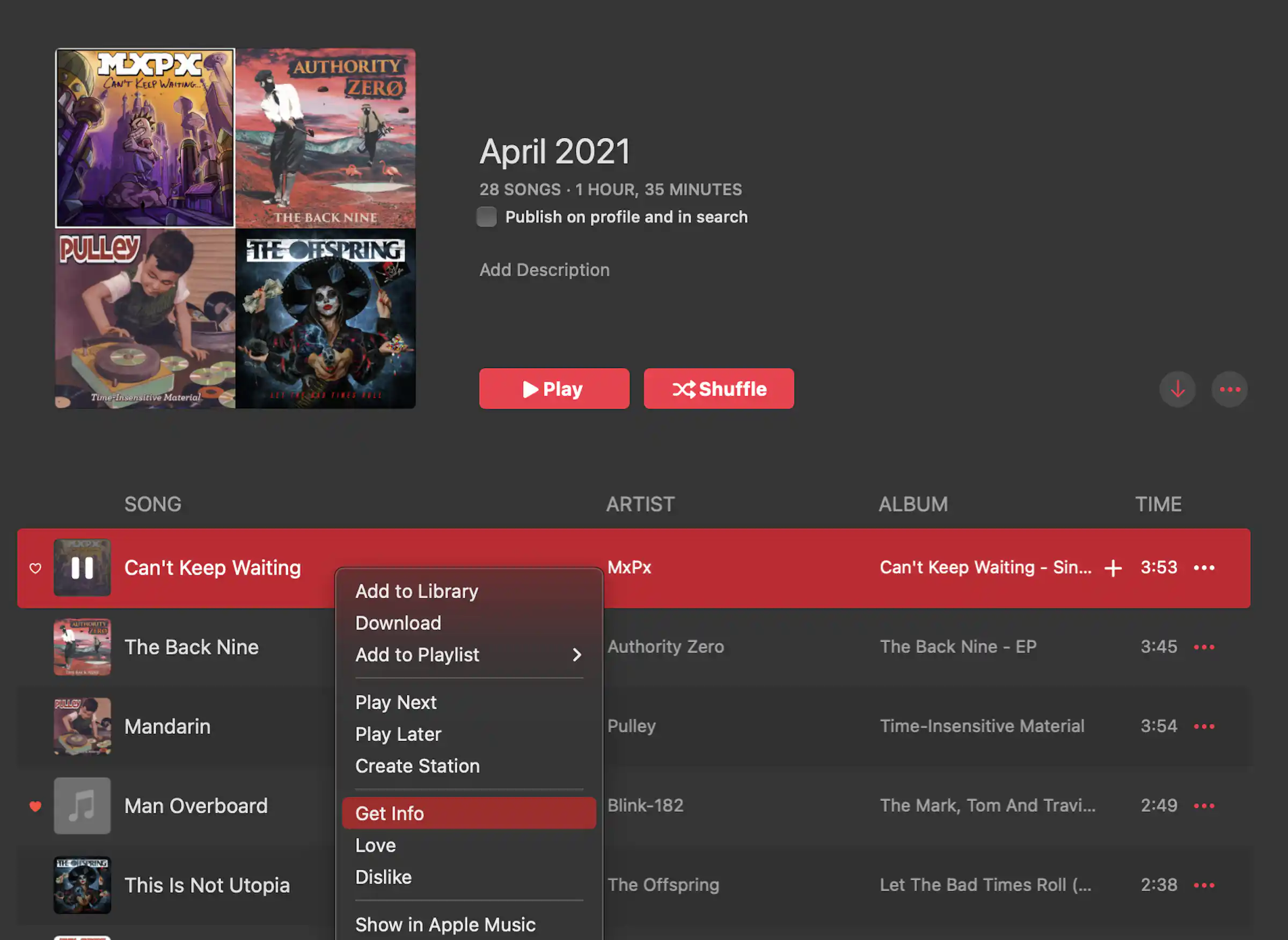Screen dimensions: 1288x940
Task: Open the playlist's more options ellipsis
Action: click(x=1230, y=388)
